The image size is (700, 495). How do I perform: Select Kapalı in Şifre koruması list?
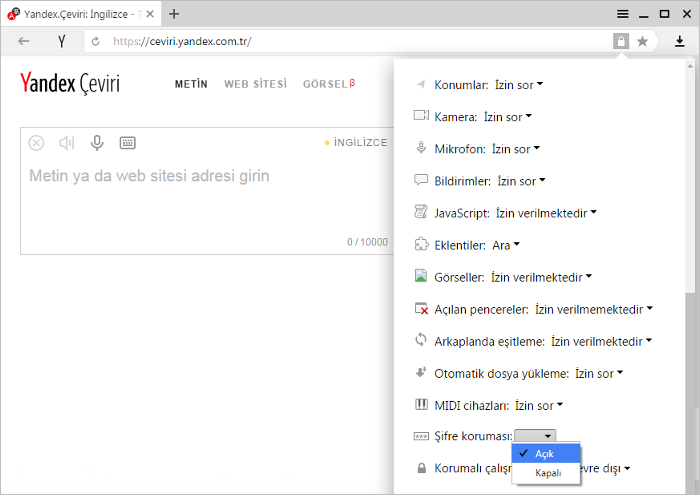(546, 473)
